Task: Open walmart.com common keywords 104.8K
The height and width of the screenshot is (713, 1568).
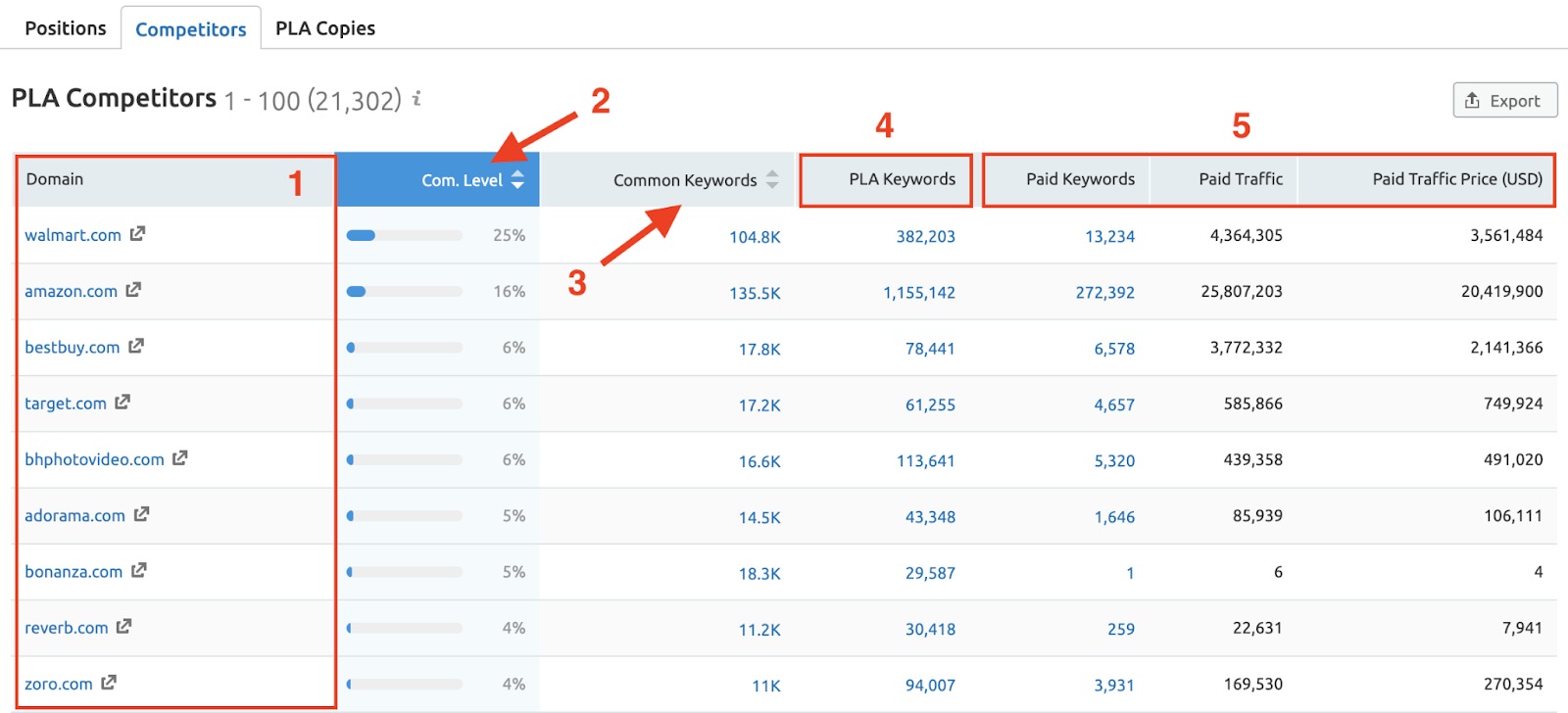Action: pos(755,236)
